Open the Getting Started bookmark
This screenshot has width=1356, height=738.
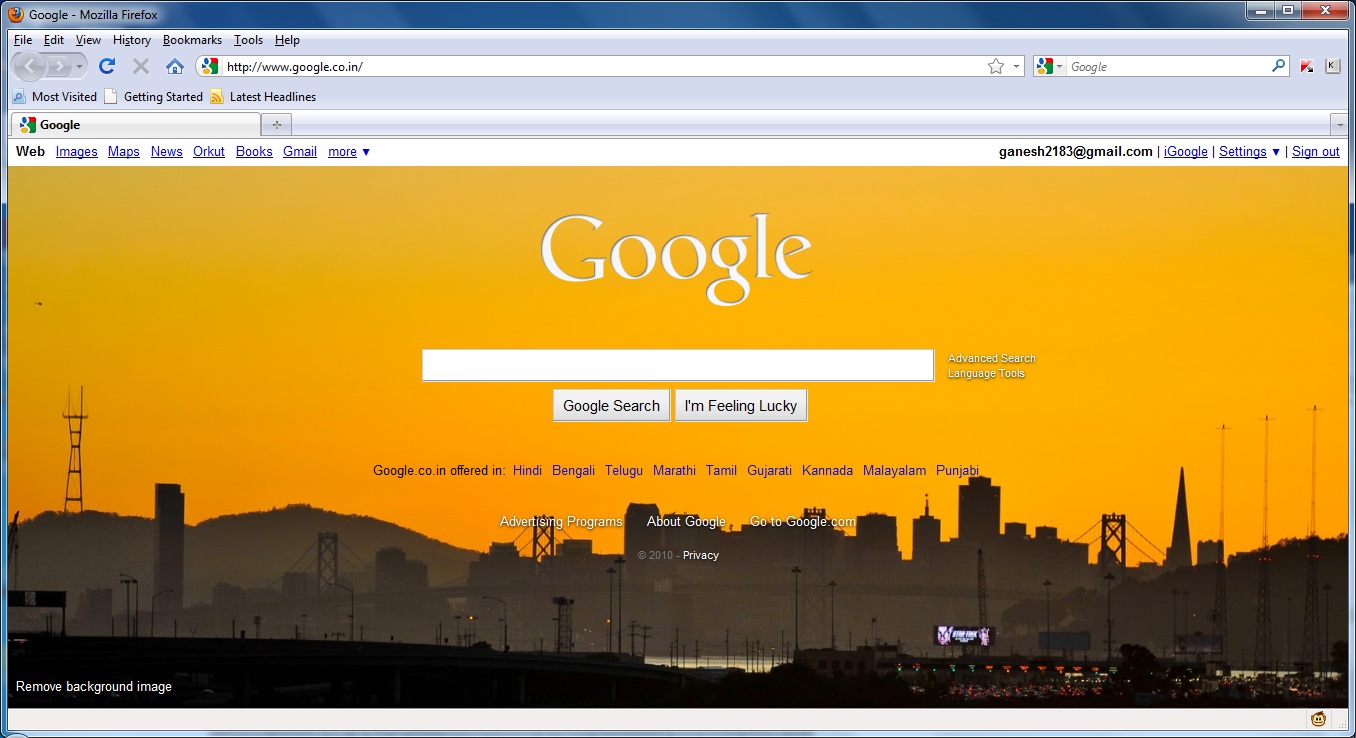[154, 97]
